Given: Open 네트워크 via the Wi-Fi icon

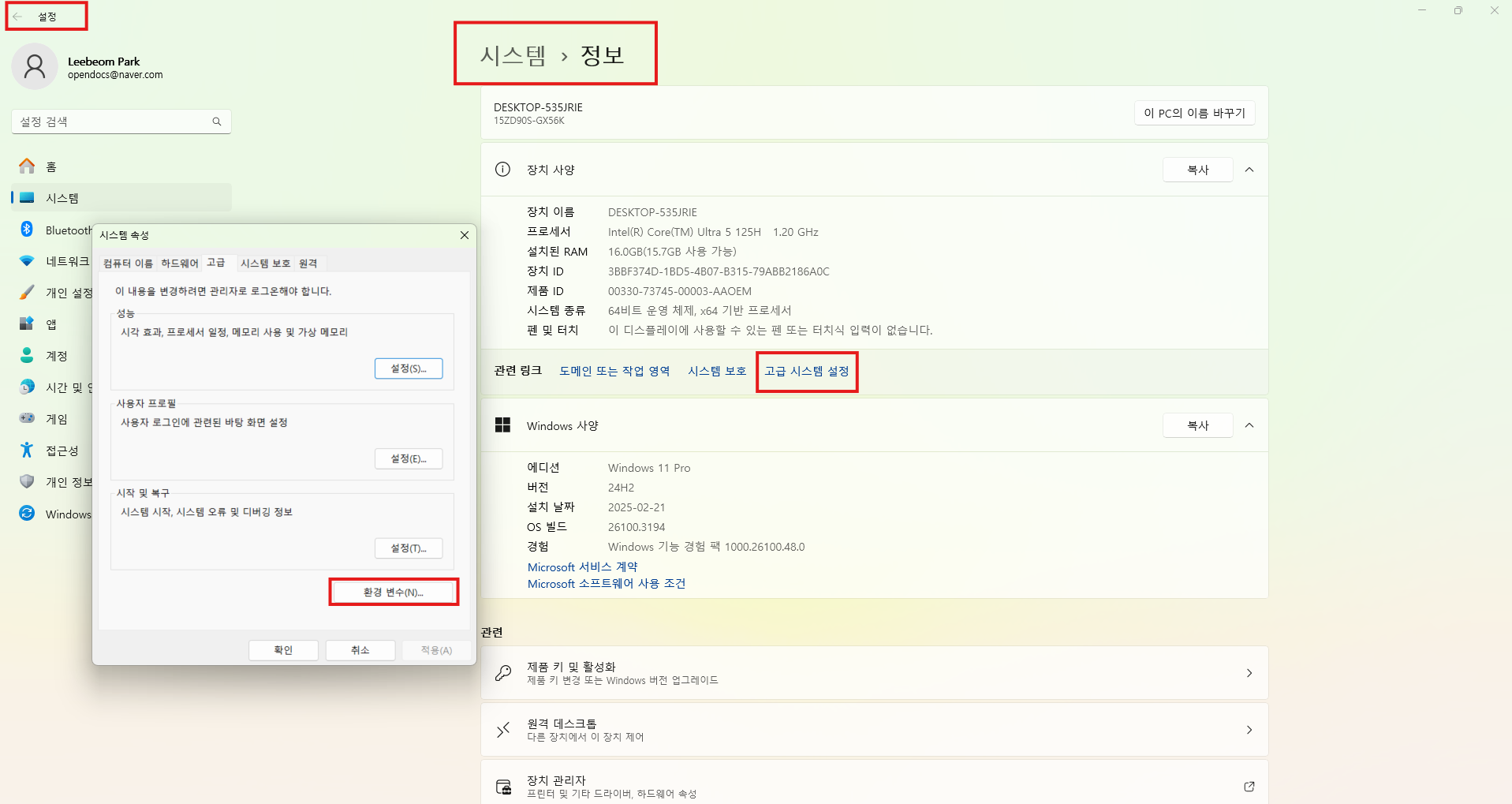Looking at the screenshot, I should click(x=27, y=261).
